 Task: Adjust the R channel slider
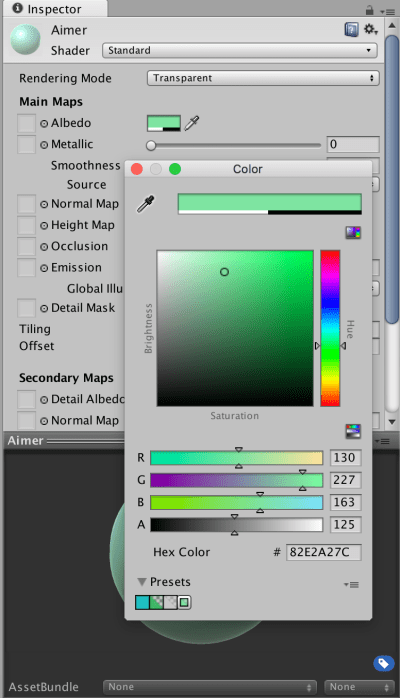coord(236,458)
